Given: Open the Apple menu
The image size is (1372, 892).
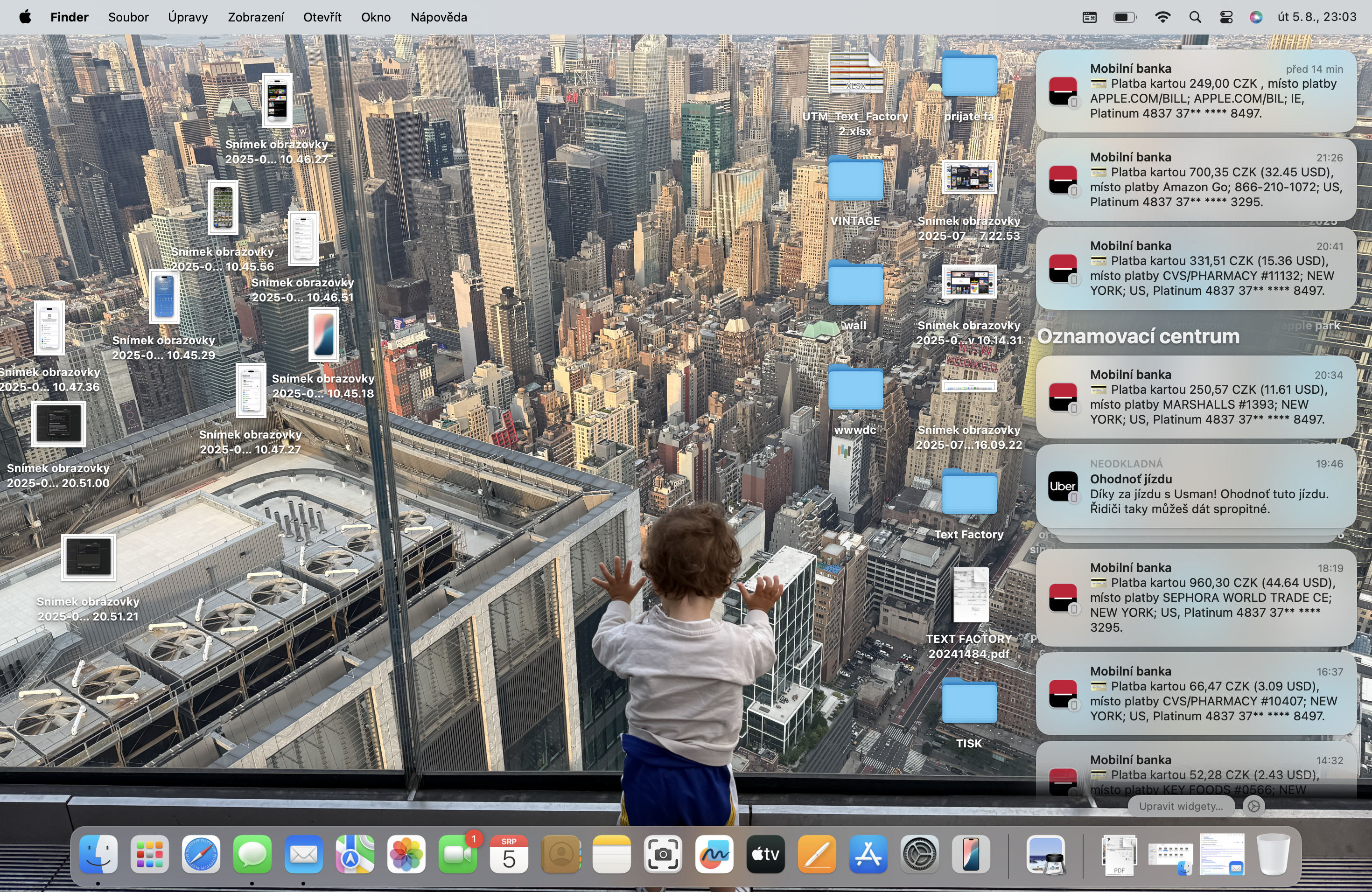Looking at the screenshot, I should [24, 17].
